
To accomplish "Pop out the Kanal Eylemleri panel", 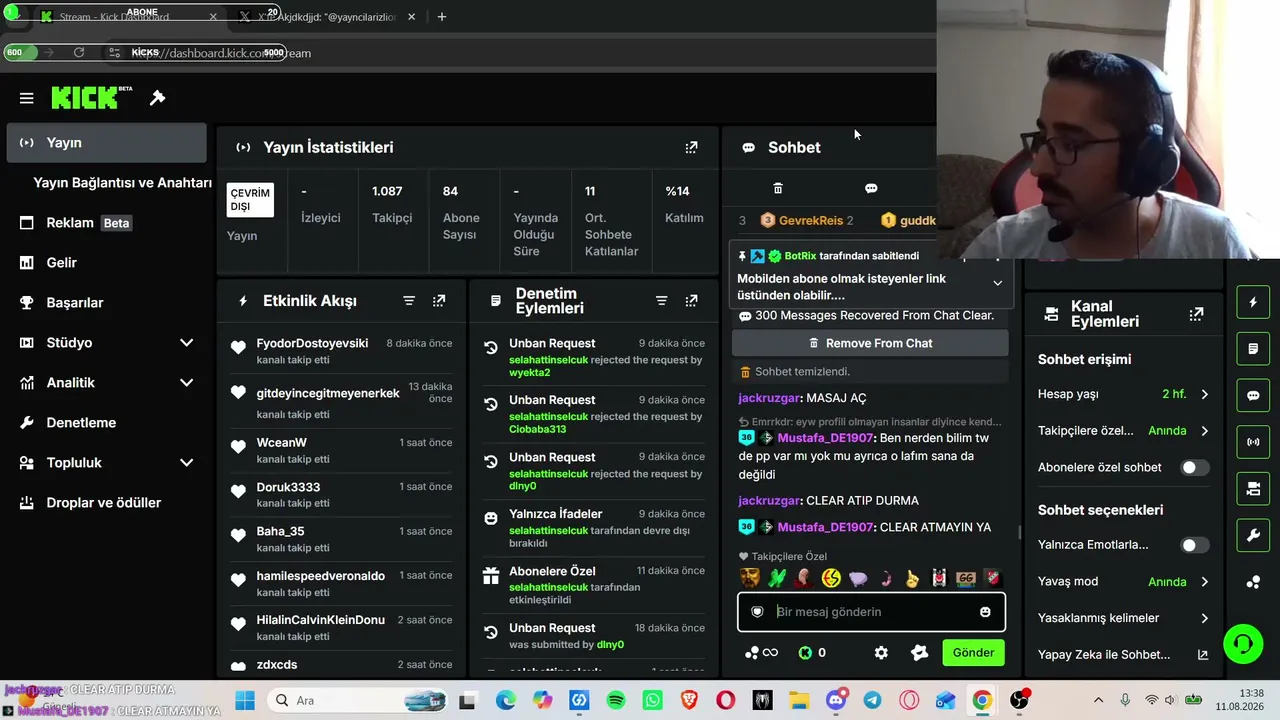I will tap(1196, 314).
